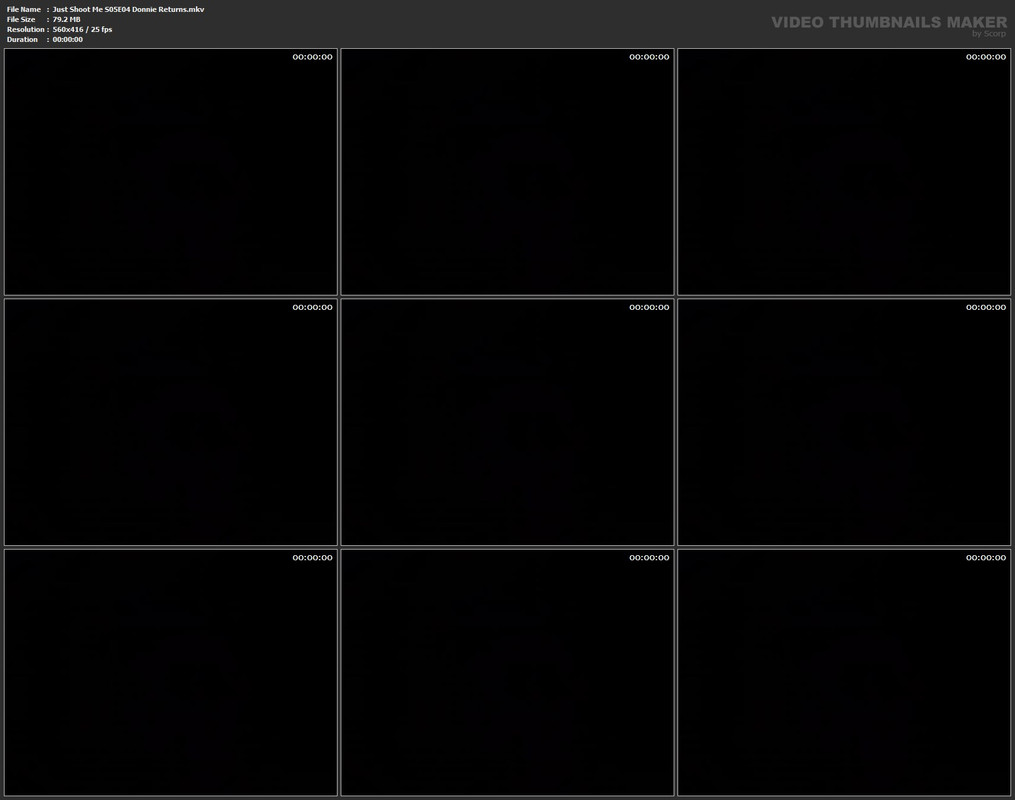
Task: Select the first thumbnail in the middle row
Action: click(x=171, y=422)
